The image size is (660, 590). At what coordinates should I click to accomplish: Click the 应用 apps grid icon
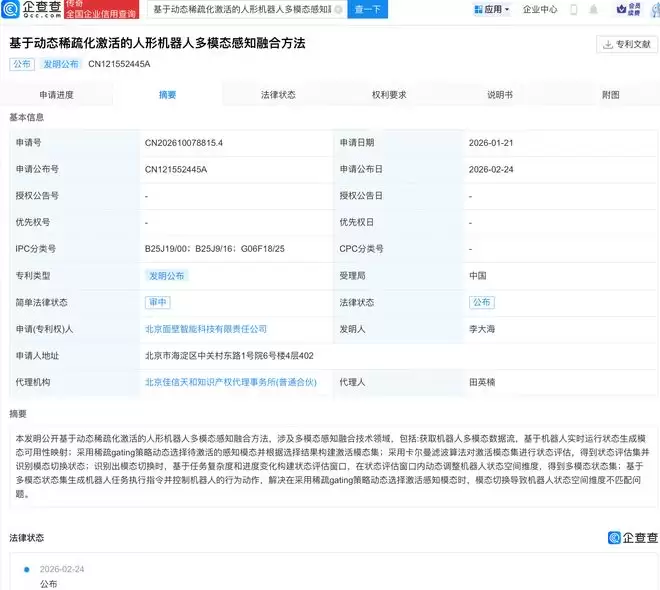tap(476, 9)
